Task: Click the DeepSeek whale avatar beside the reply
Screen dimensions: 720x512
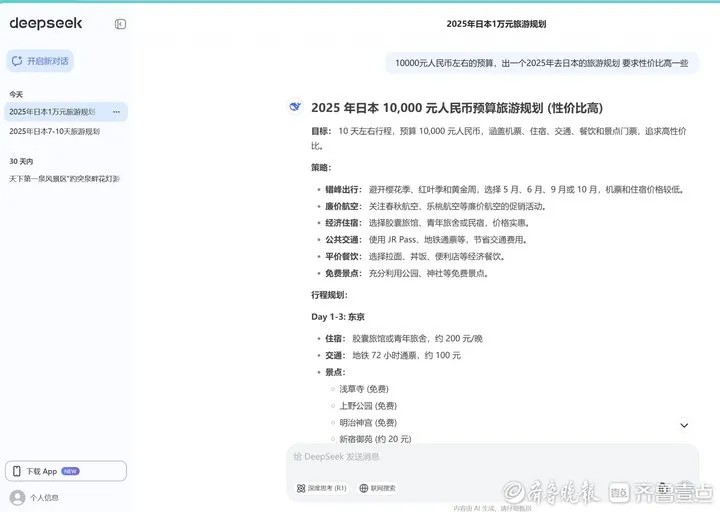Action: tap(295, 107)
